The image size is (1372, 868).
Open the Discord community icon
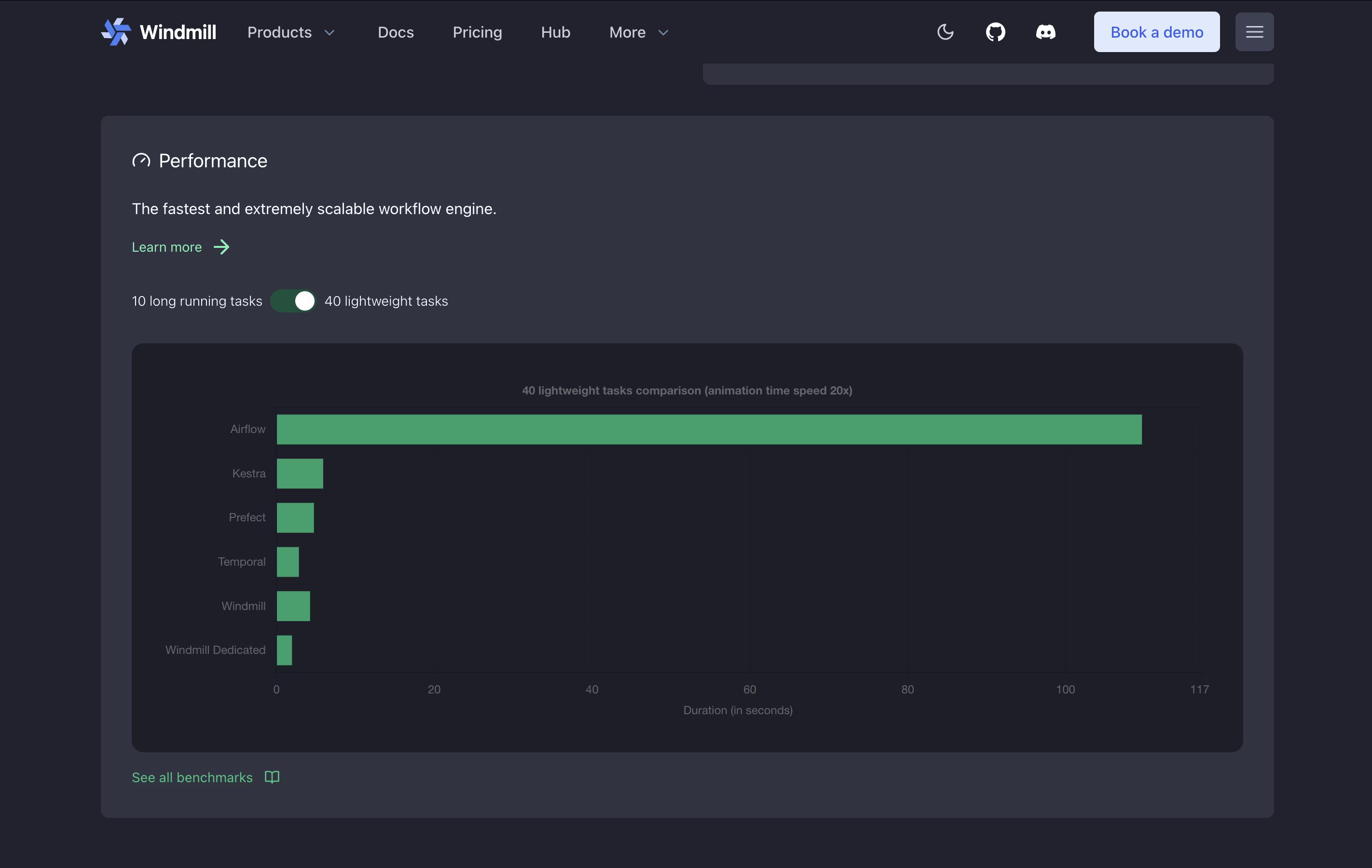(1045, 32)
